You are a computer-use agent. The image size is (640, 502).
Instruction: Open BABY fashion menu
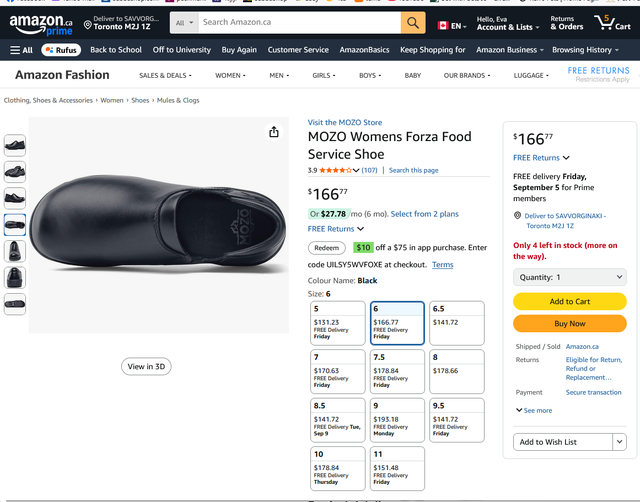click(413, 76)
